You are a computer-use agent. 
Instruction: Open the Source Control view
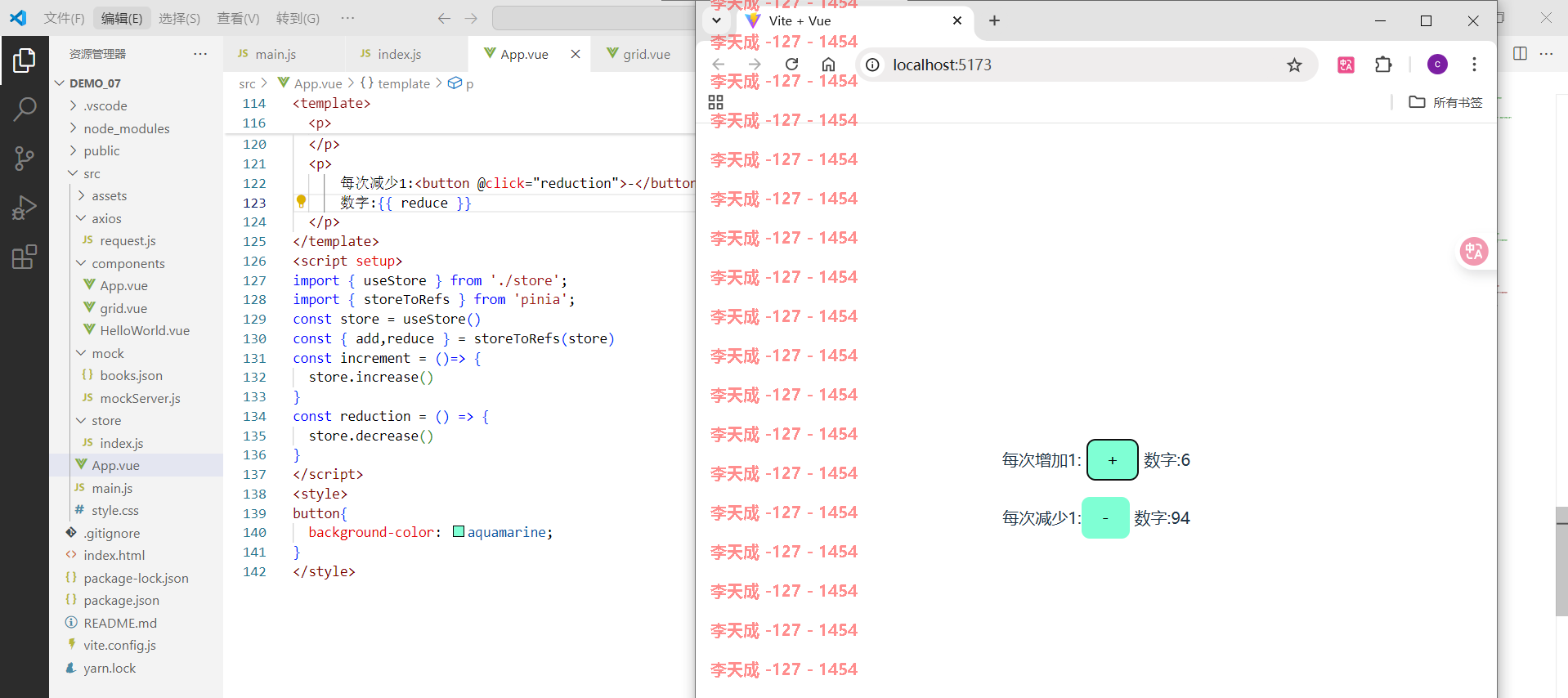click(x=25, y=159)
